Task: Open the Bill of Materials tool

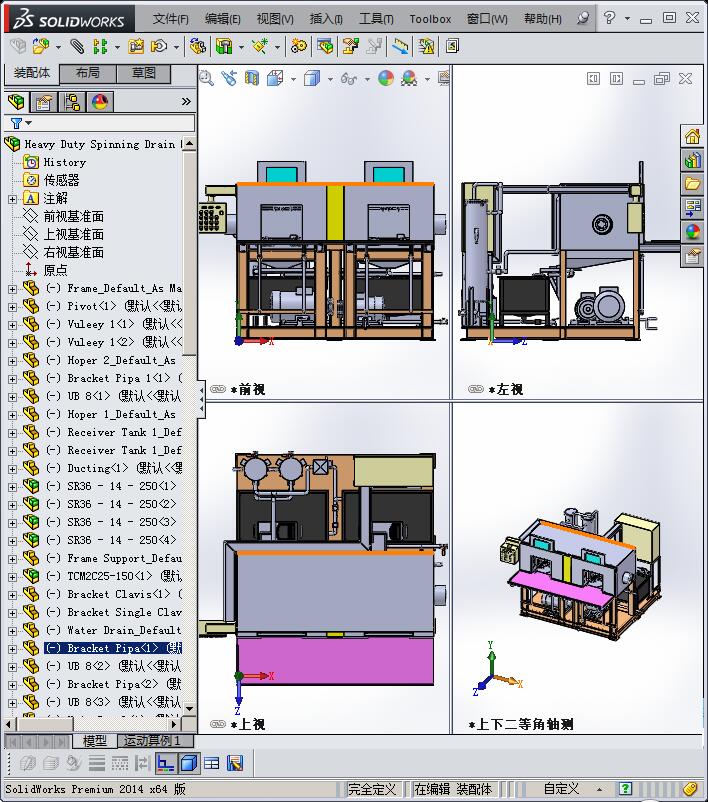Action: 325,47
